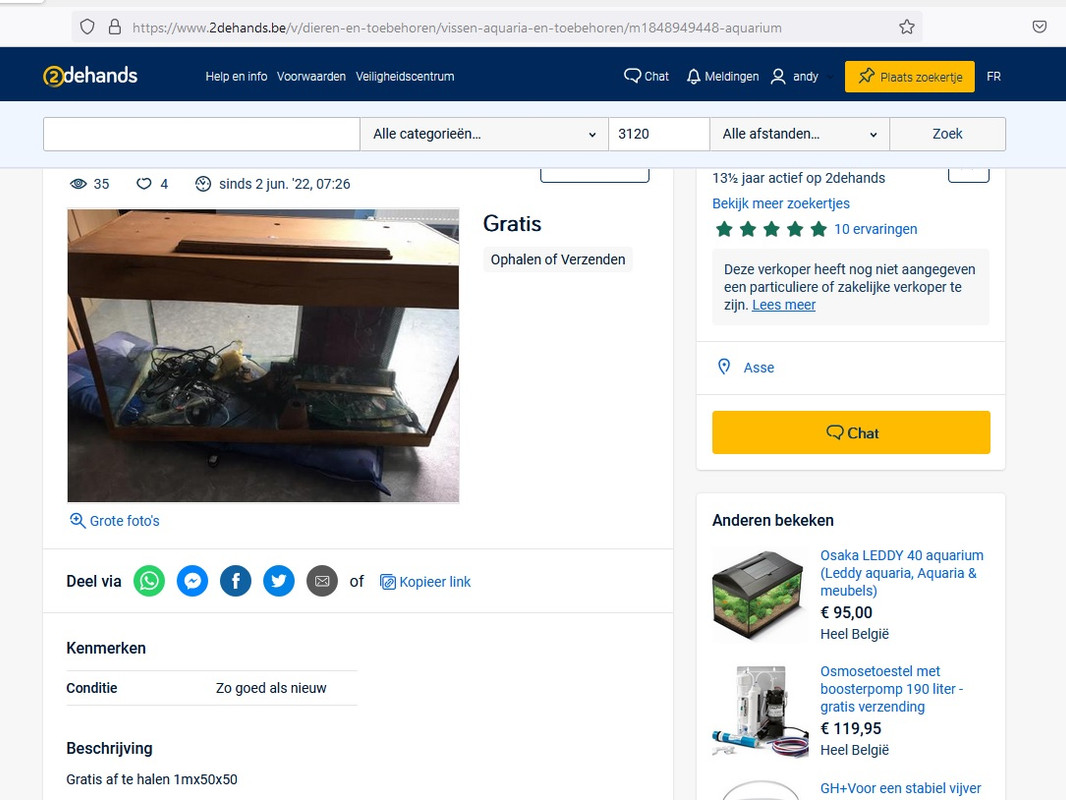Open Help en info page
This screenshot has height=800, width=1066.
click(236, 76)
